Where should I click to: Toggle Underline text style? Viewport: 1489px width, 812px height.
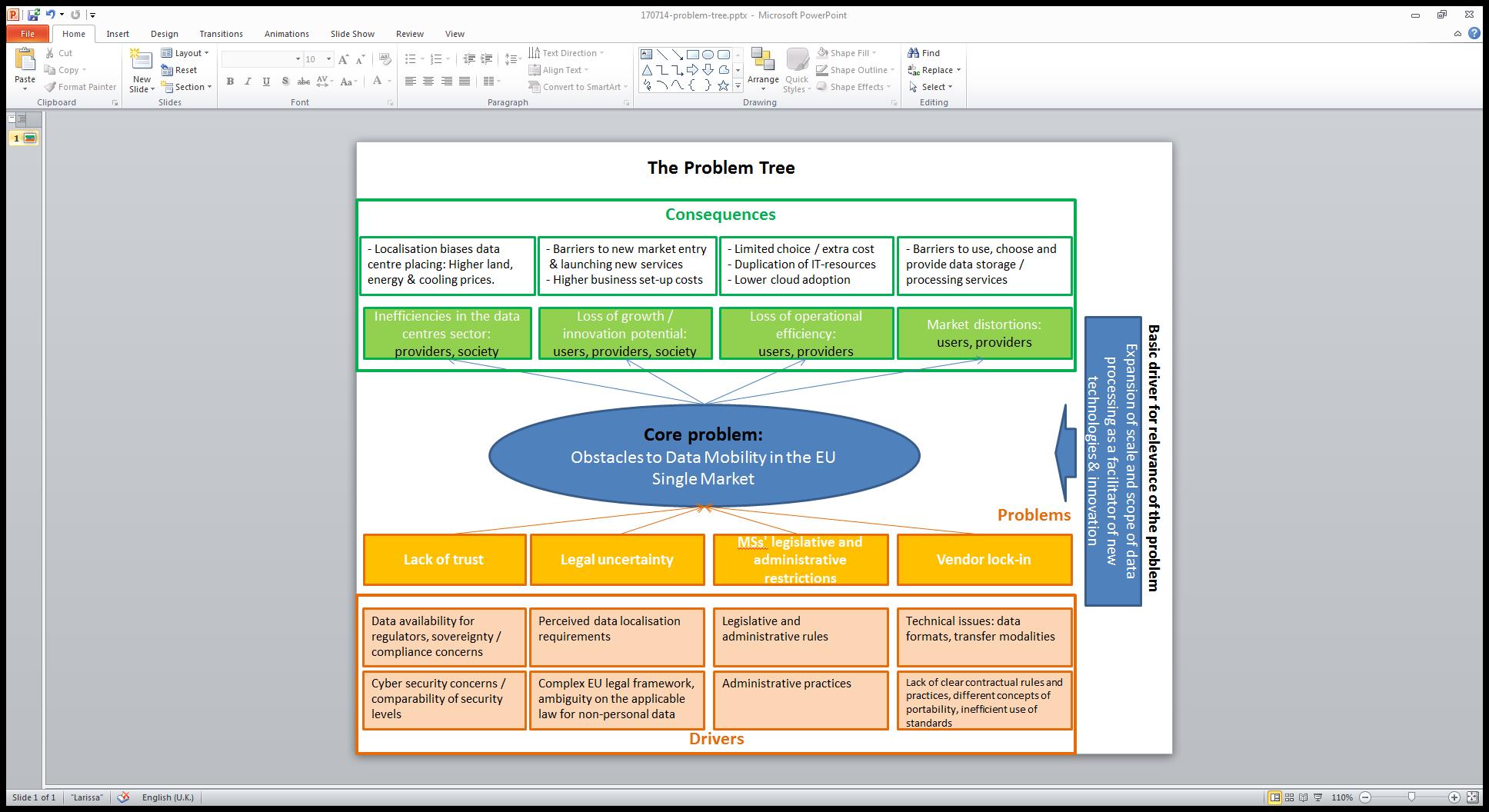pos(266,82)
